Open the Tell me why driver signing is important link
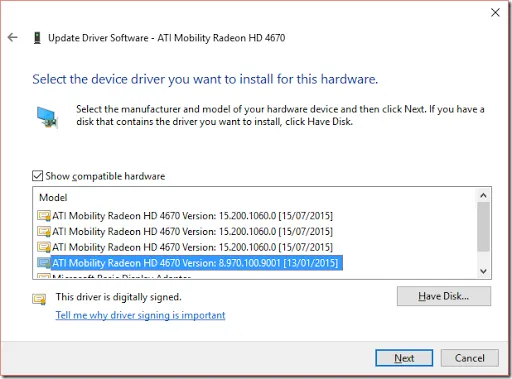Image resolution: width=512 pixels, height=379 pixels. coord(140,315)
